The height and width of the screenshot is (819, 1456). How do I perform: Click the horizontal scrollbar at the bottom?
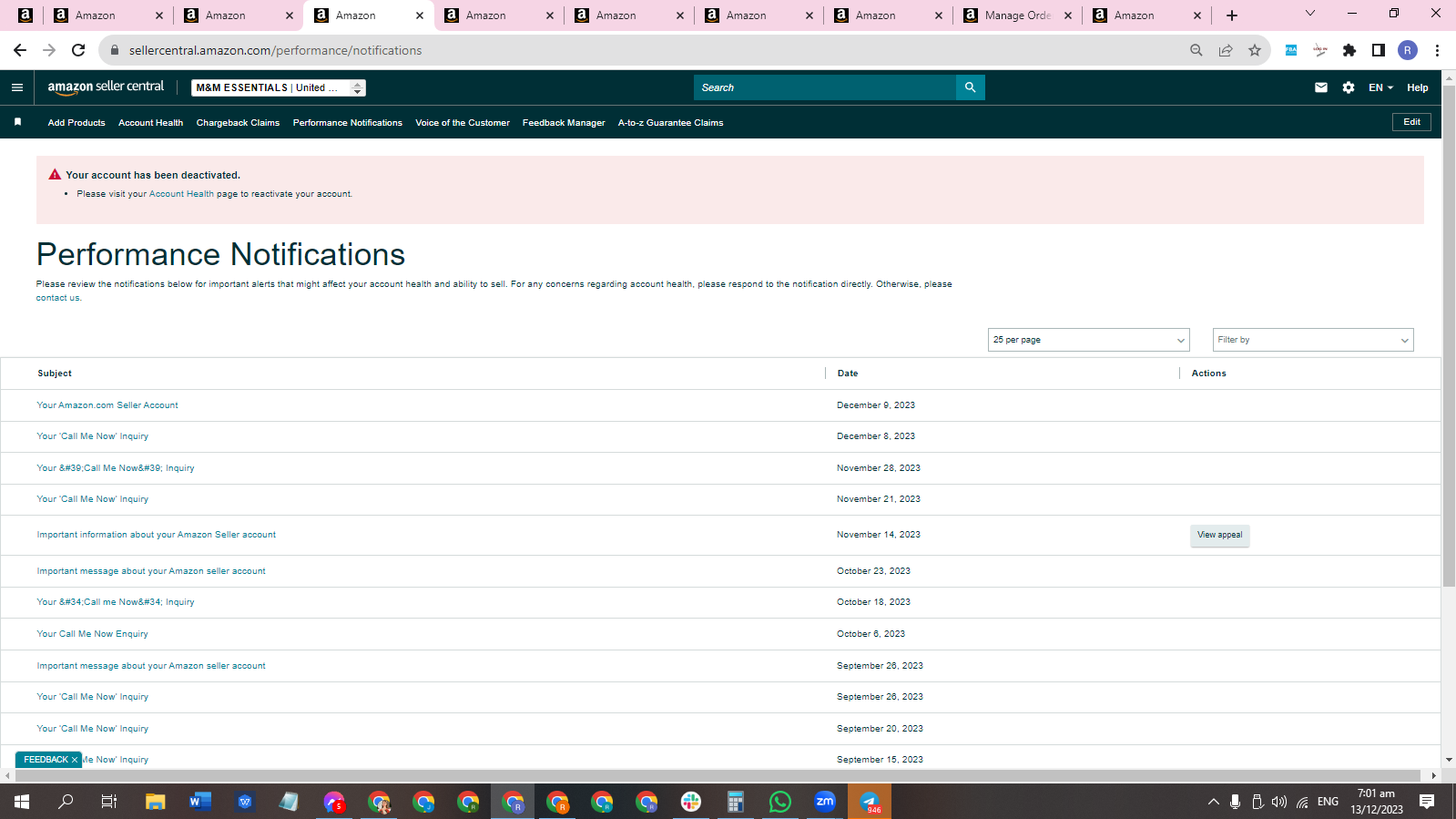[719, 776]
